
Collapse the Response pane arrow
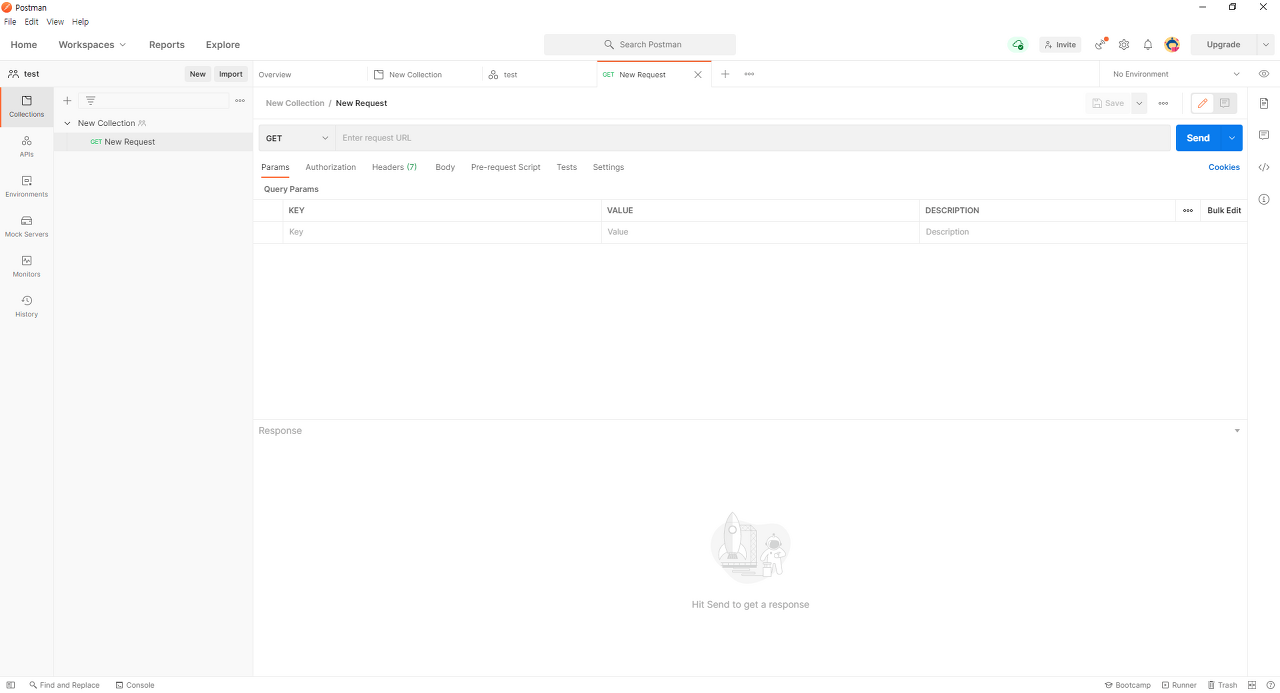(1237, 431)
